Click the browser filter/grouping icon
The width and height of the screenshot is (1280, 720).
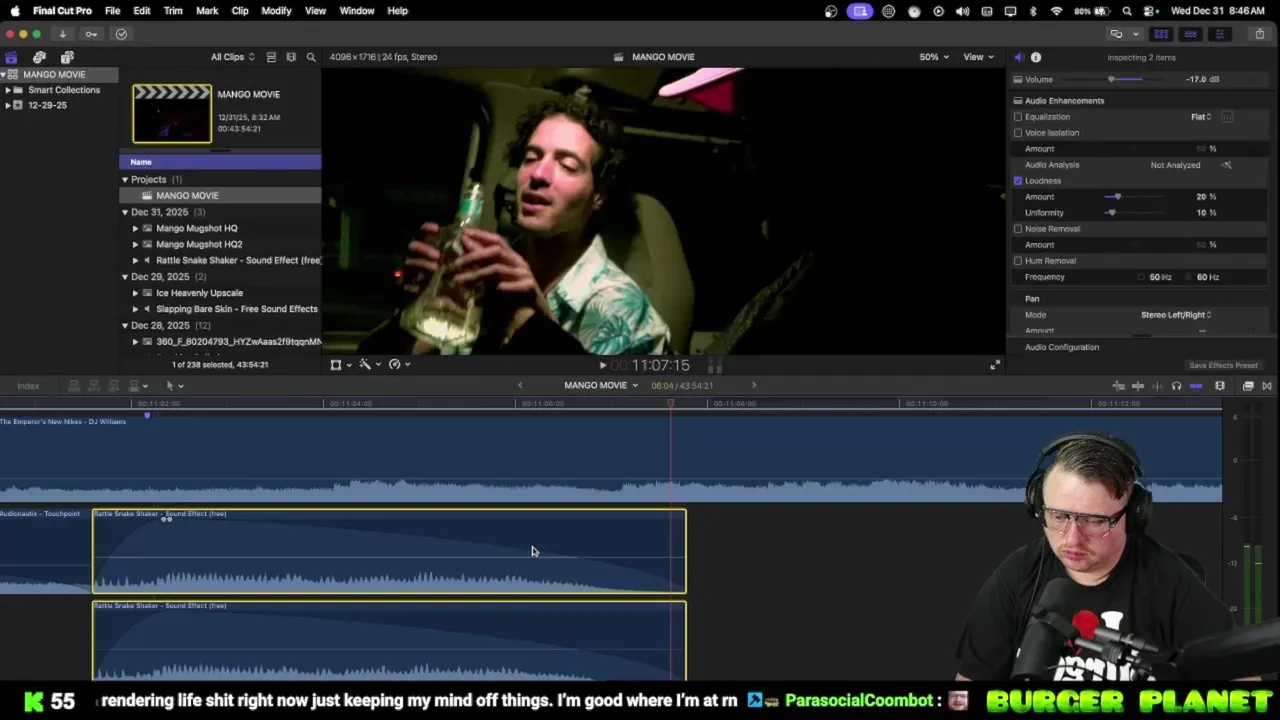291,57
